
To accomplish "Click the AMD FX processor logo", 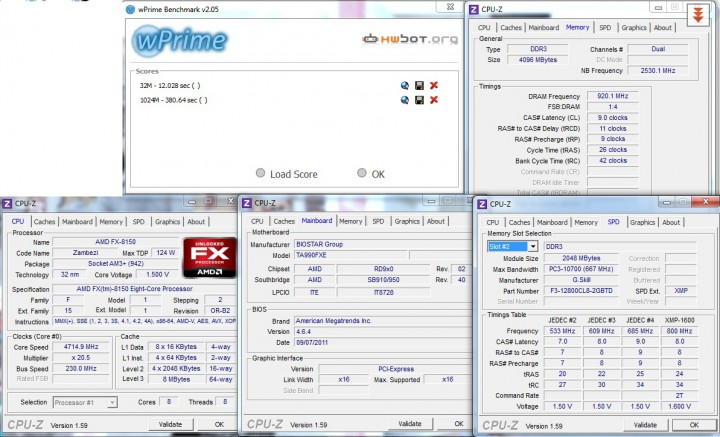I will coord(210,258).
